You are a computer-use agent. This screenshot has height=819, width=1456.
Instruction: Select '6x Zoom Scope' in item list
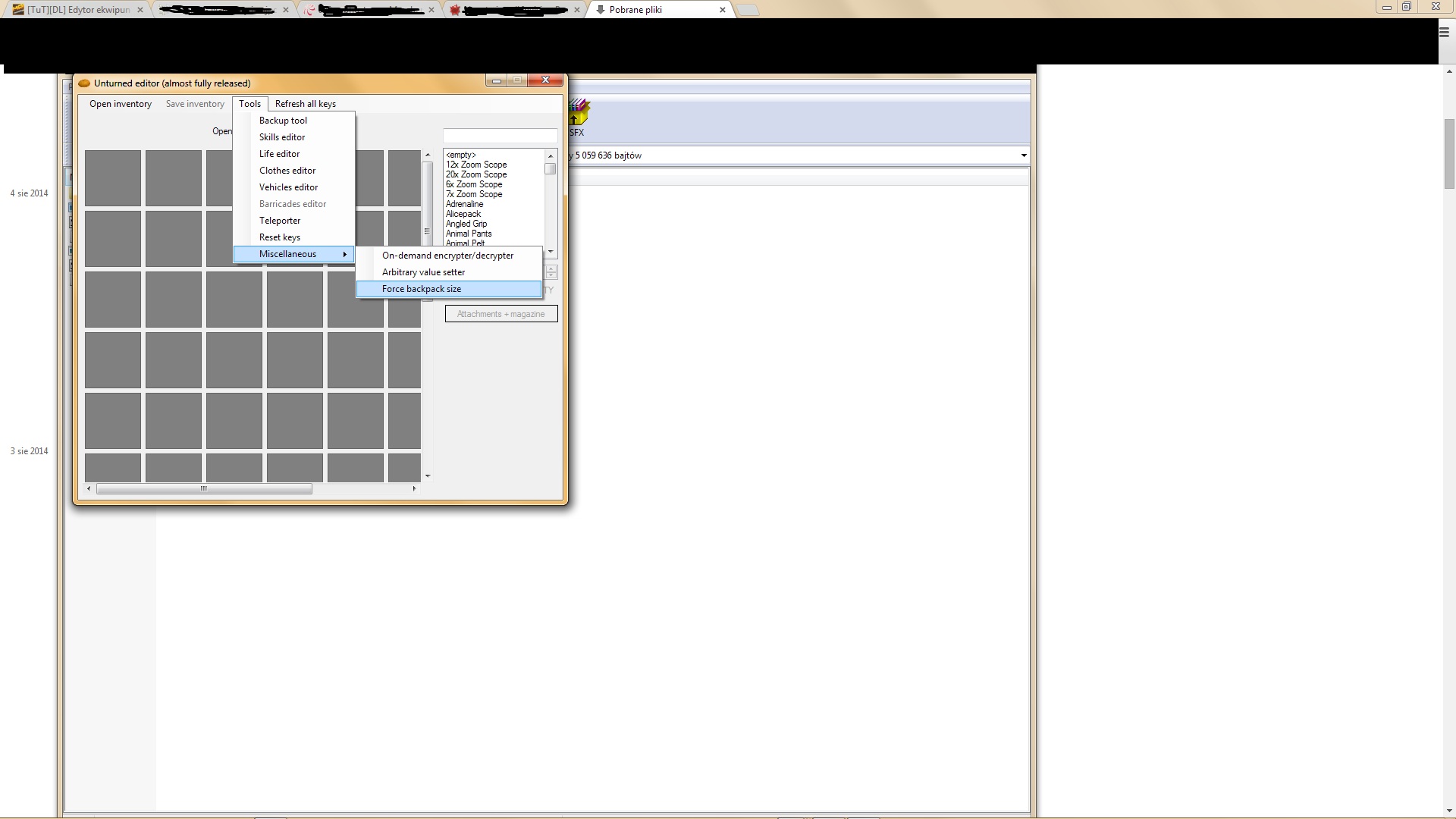(494, 184)
